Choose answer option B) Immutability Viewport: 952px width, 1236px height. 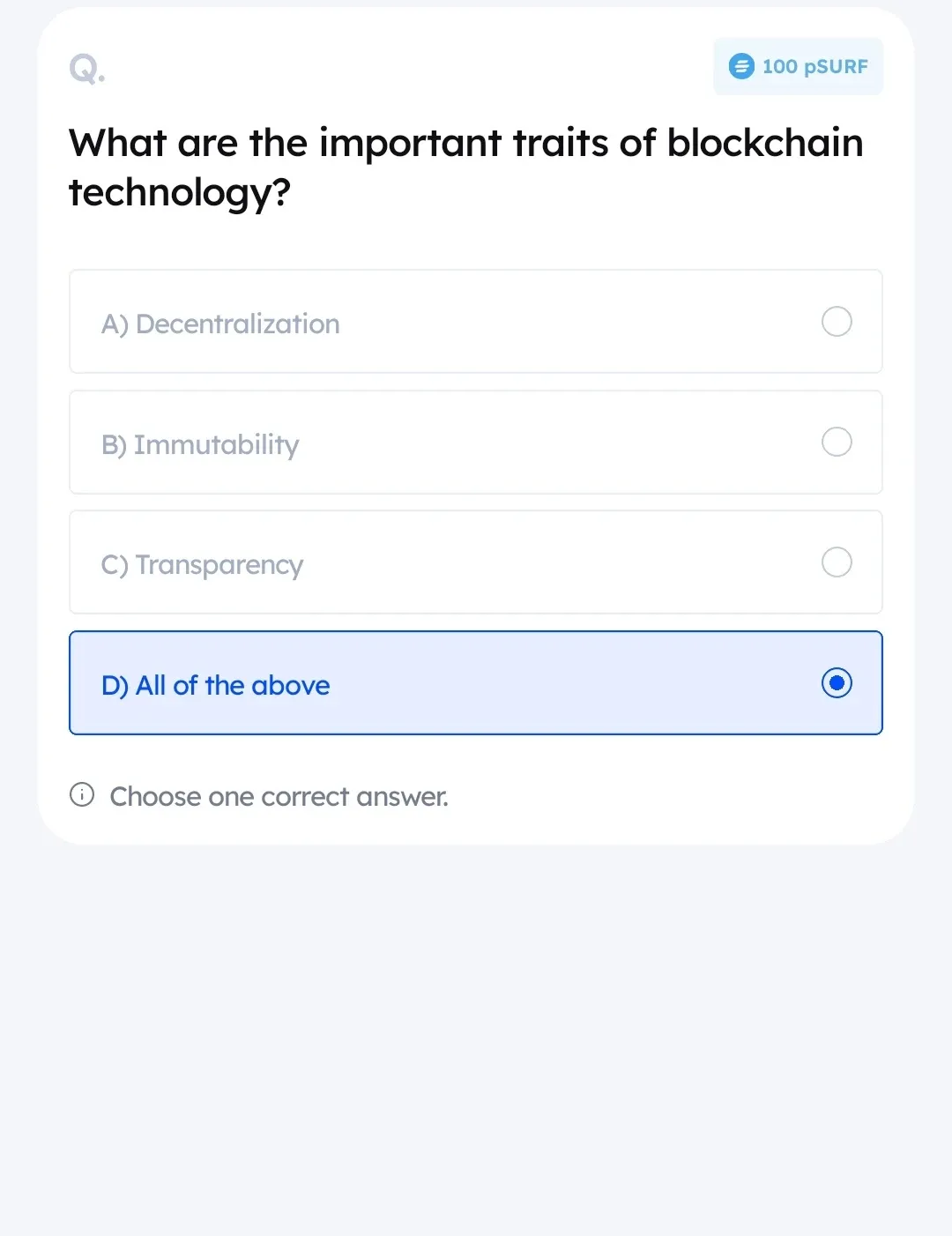click(476, 442)
